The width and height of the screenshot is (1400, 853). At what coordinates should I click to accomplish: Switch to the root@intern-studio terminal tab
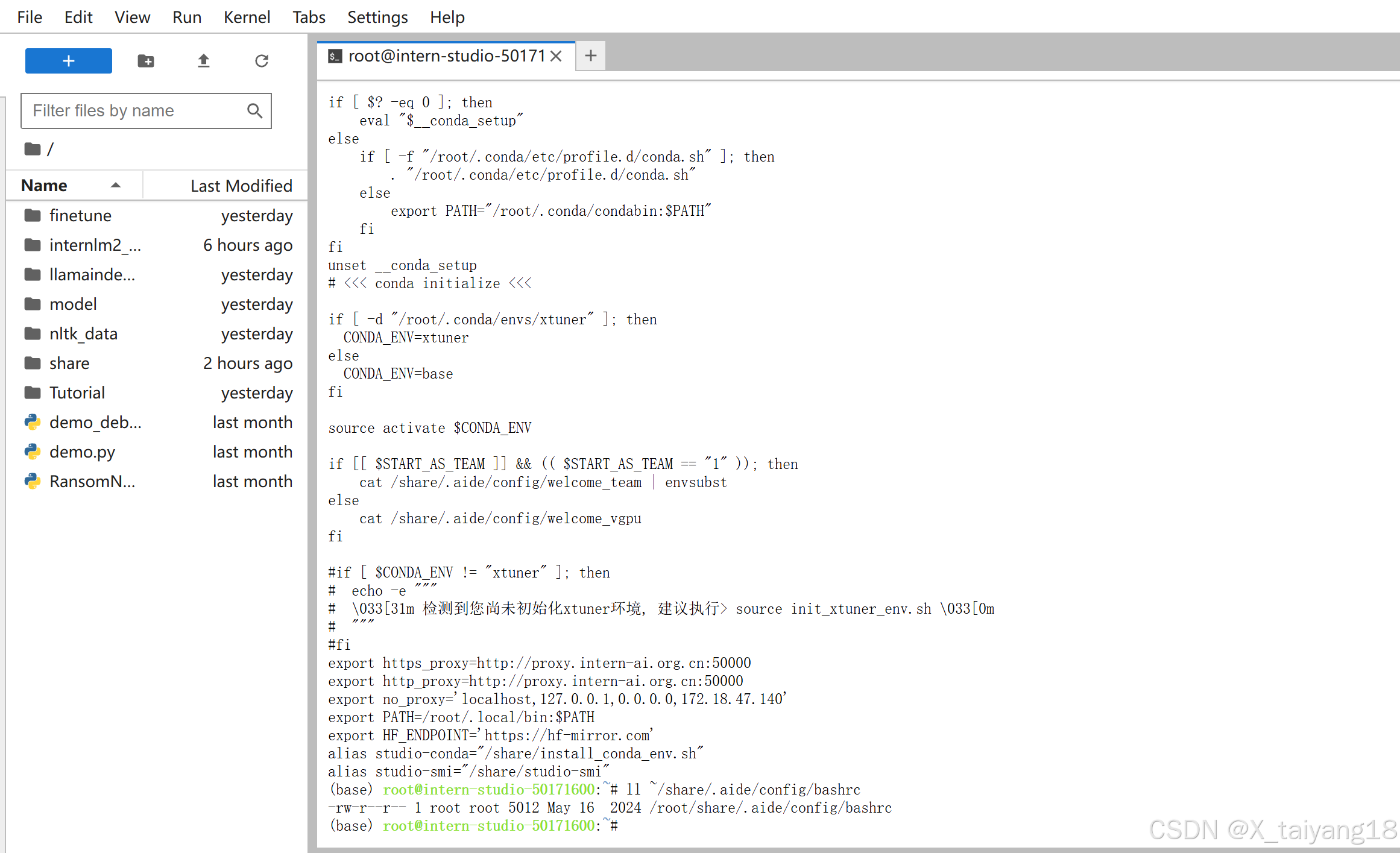446,56
